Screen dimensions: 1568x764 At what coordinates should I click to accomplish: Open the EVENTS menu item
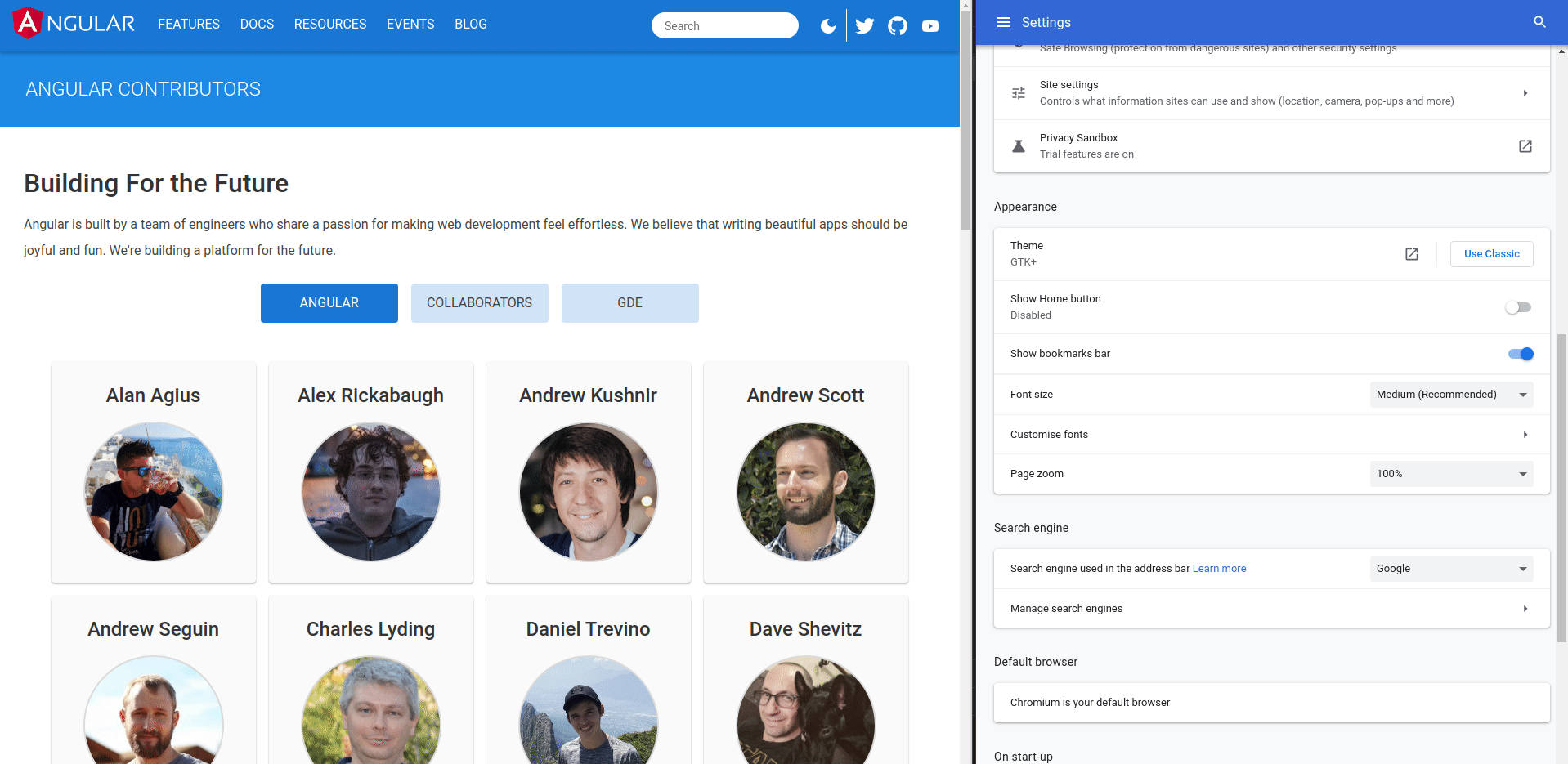(x=410, y=25)
